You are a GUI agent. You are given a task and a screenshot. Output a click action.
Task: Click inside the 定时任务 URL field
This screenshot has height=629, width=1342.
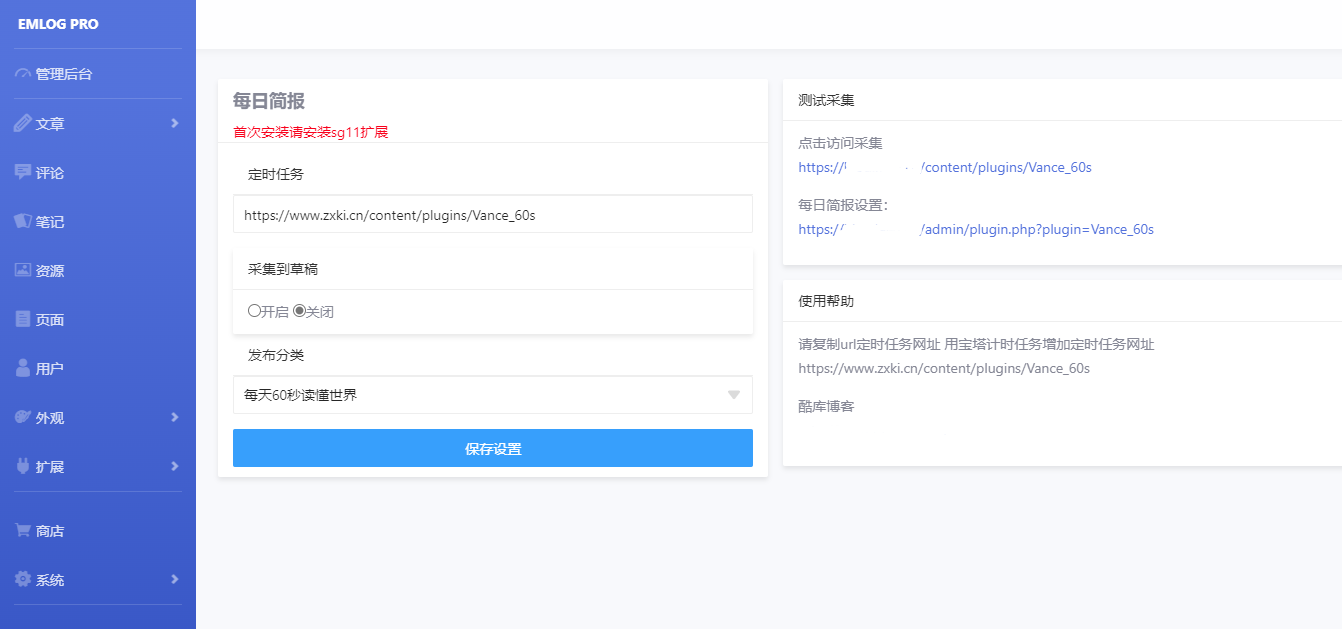(x=492, y=214)
